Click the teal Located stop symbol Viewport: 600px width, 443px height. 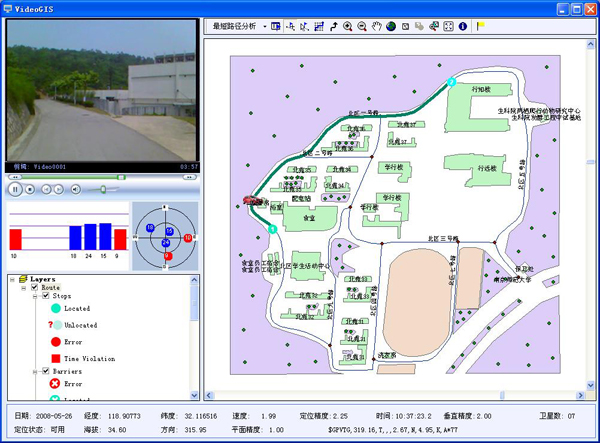(56, 308)
